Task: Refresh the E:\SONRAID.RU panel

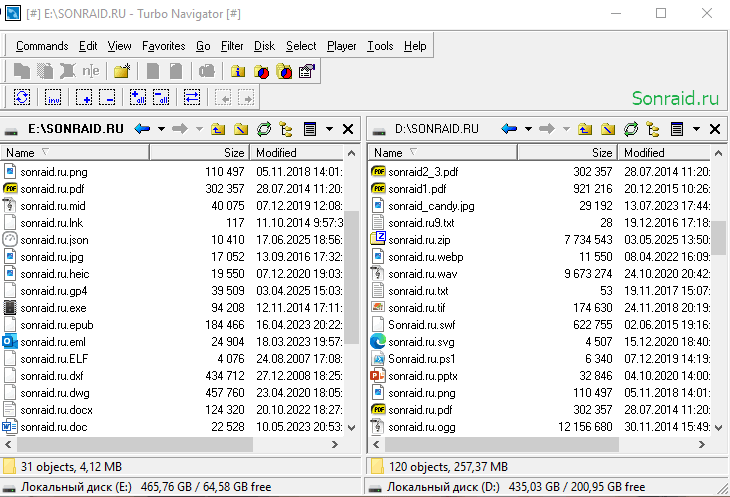Action: click(264, 129)
